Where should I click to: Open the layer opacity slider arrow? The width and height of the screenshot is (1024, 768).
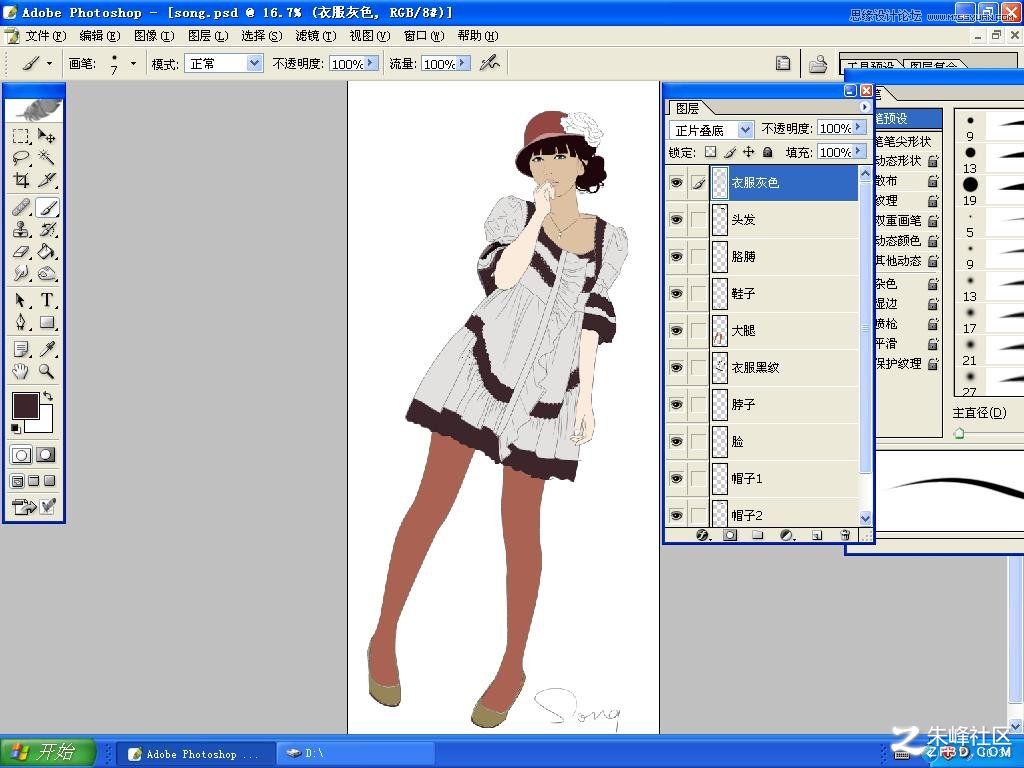point(859,127)
